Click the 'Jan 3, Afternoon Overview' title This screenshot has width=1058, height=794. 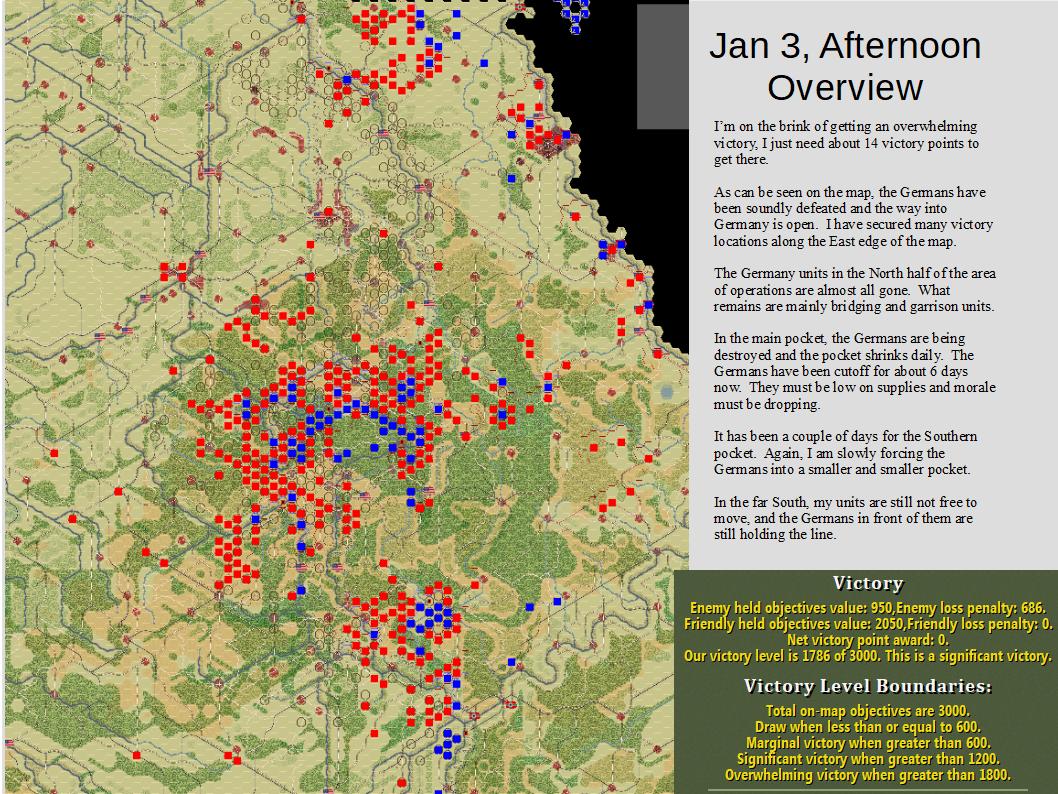pyautogui.click(x=845, y=66)
